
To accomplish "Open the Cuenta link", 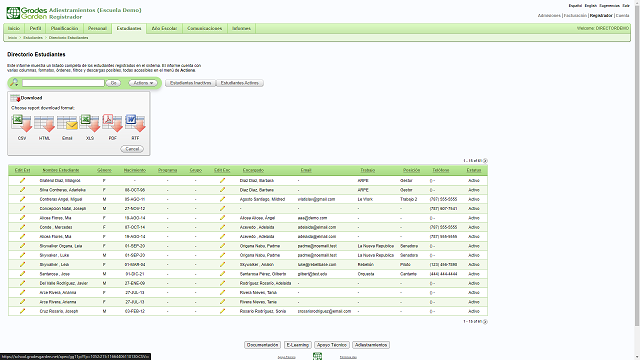I will point(622,16).
